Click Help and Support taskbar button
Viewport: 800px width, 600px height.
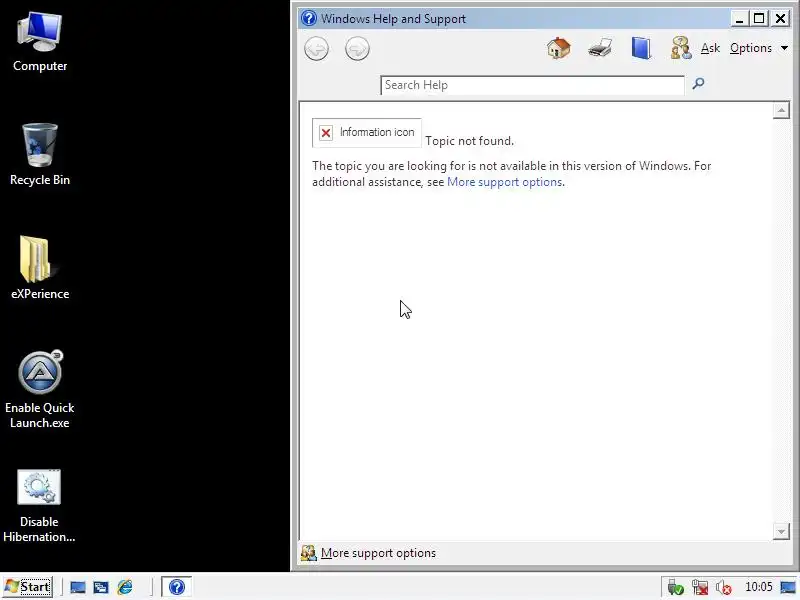pos(177,587)
